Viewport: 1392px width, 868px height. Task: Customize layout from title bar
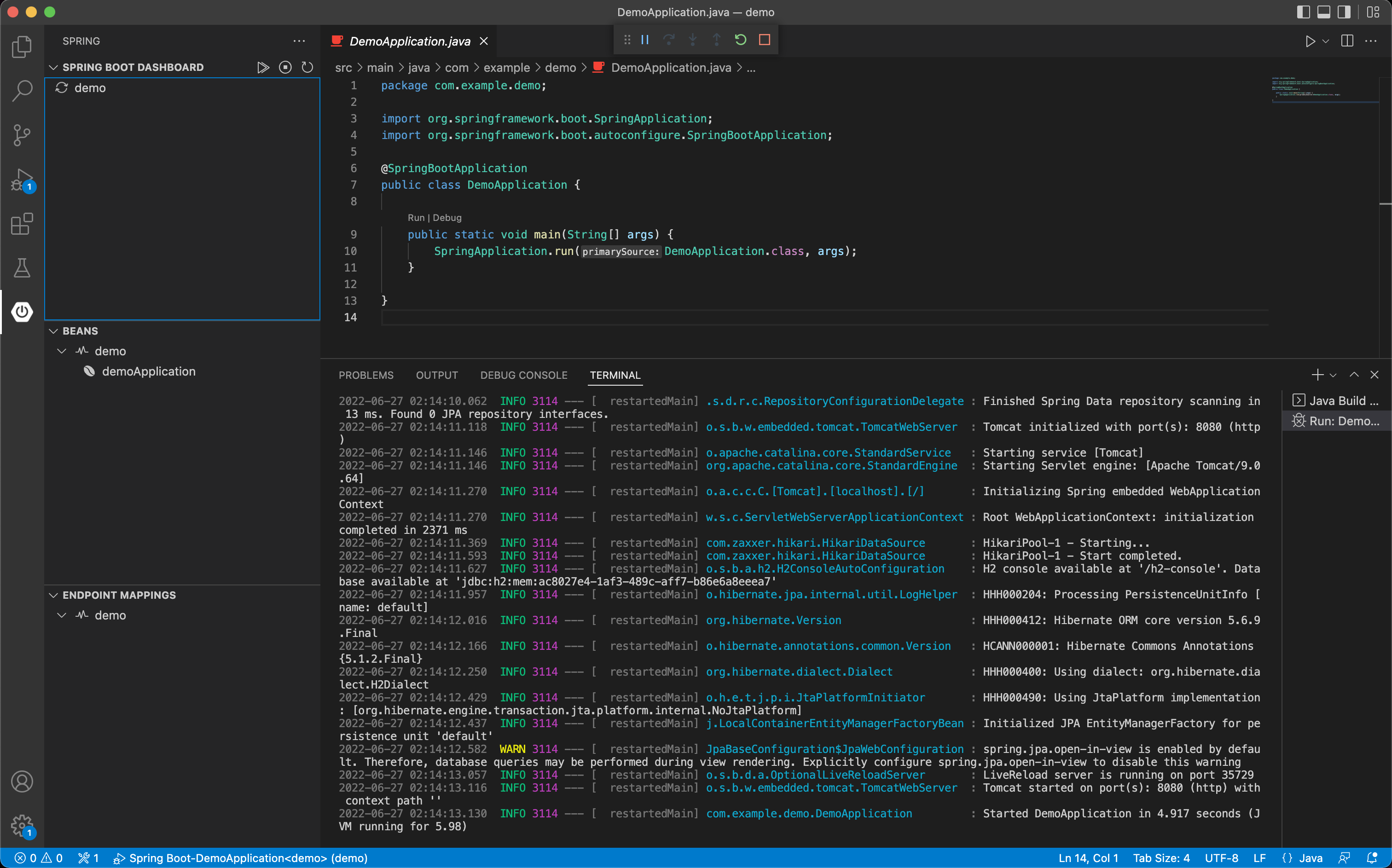(x=1373, y=12)
